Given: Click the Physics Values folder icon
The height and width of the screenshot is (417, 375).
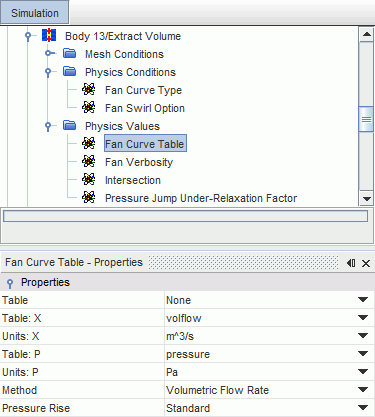Looking at the screenshot, I should (x=70, y=125).
